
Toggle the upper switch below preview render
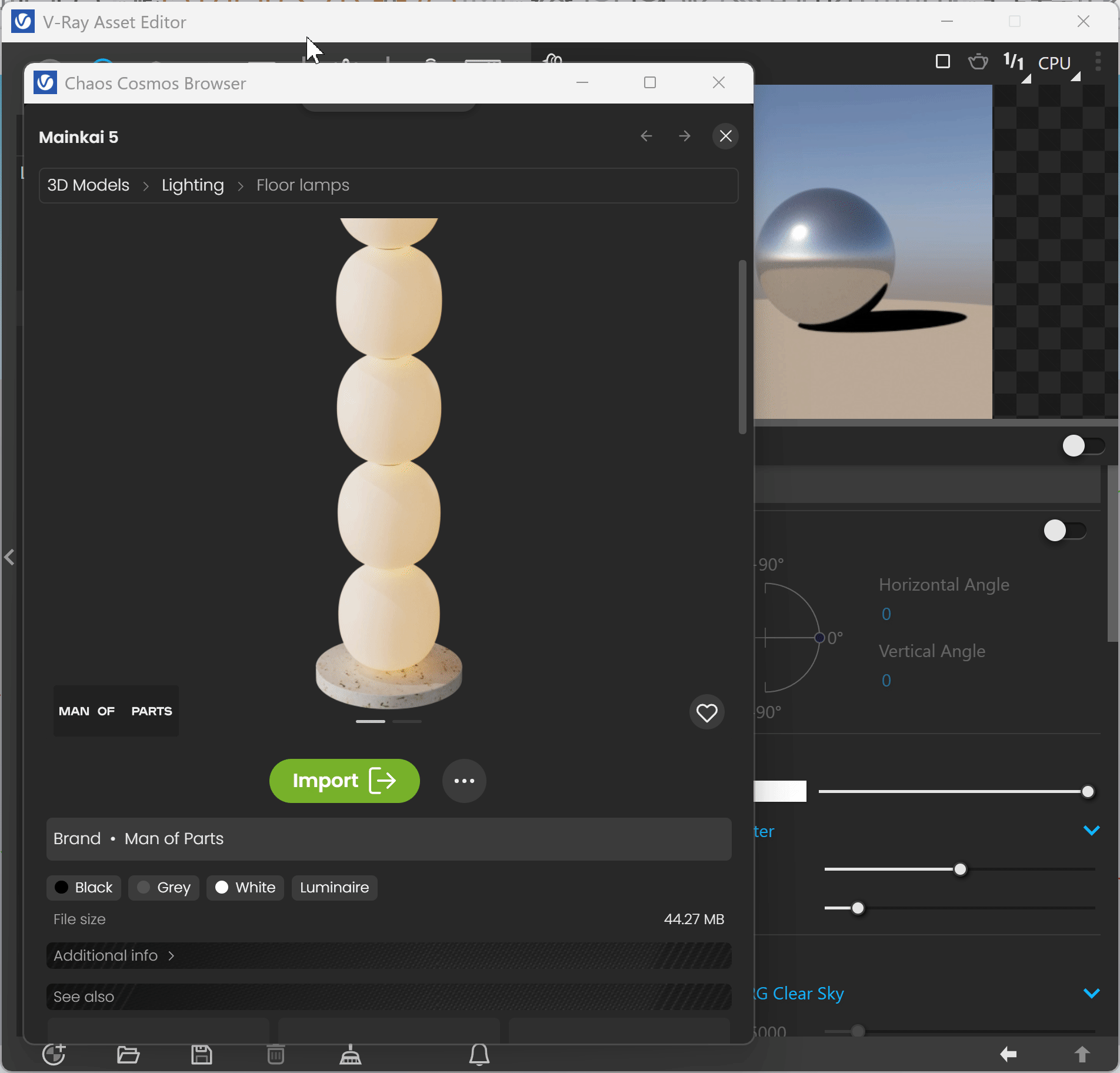point(1084,446)
